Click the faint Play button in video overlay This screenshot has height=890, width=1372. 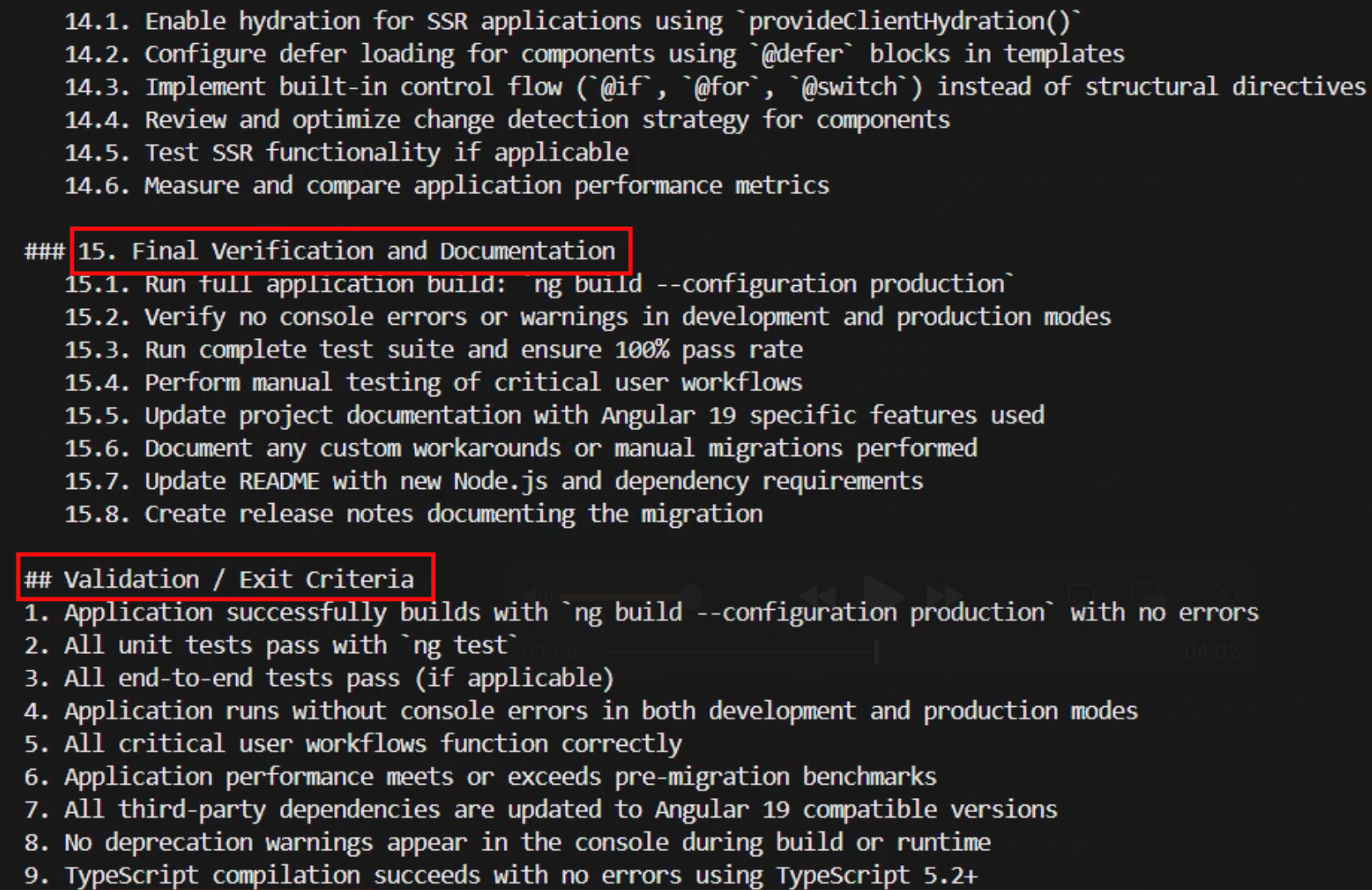pyautogui.click(x=882, y=594)
